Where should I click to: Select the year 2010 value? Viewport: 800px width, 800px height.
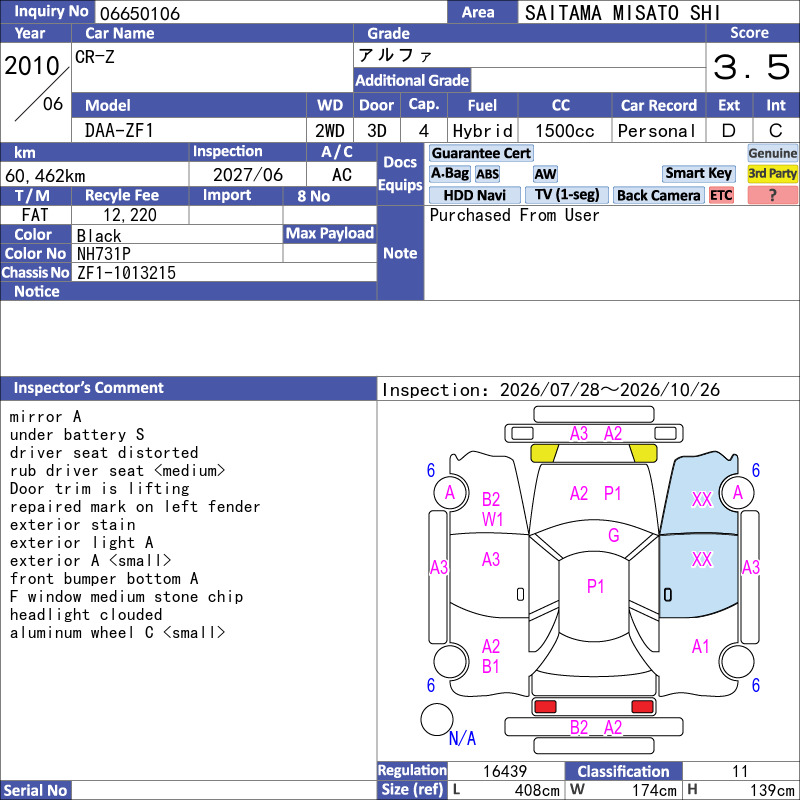(32, 66)
